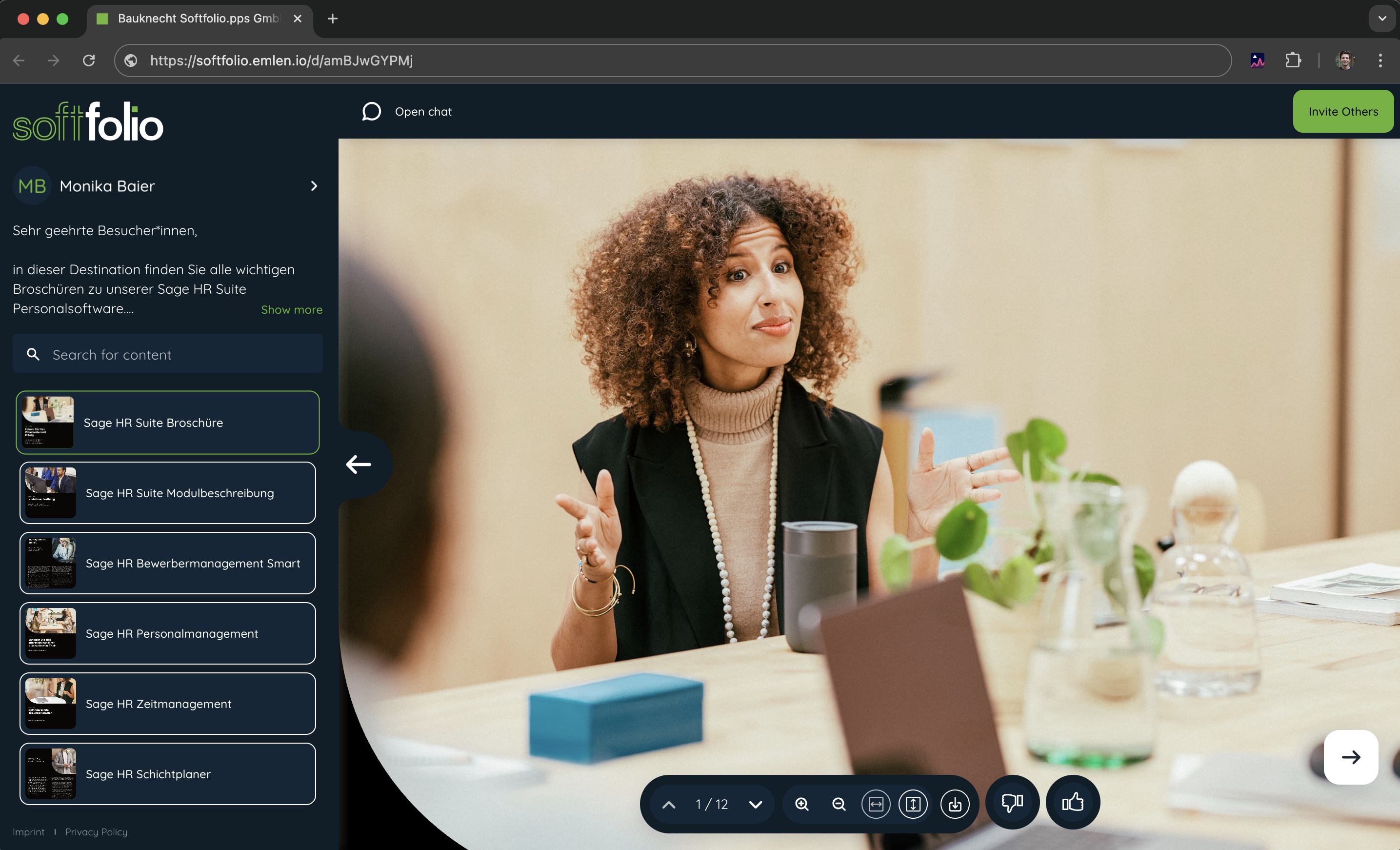1400x850 pixels.
Task: Open the Privacy Policy link
Action: (96, 831)
